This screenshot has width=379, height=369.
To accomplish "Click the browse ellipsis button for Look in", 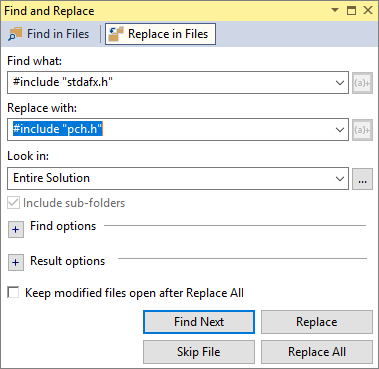I will 362,179.
